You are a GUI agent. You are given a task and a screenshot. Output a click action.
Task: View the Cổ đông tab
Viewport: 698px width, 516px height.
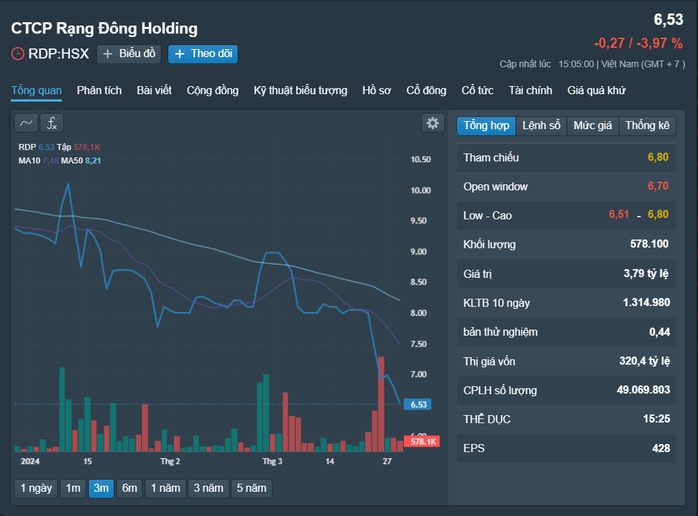tap(426, 91)
